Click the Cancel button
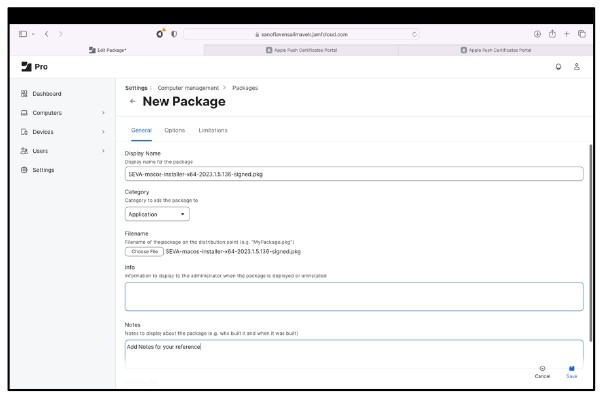This screenshot has height=402, width=603. click(542, 372)
